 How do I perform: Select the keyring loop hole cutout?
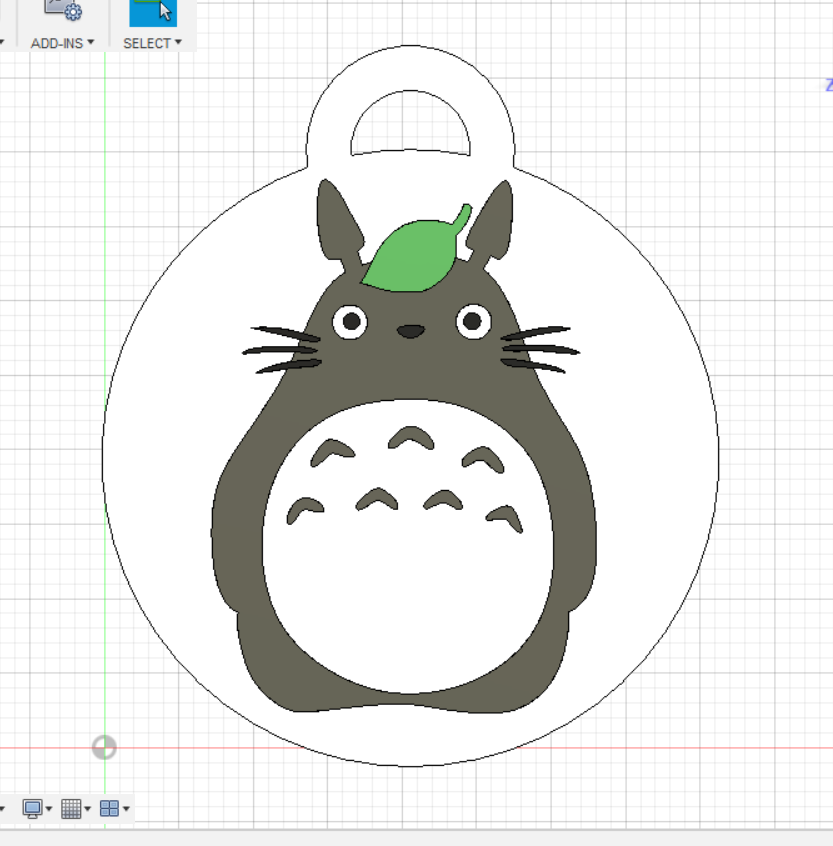click(410, 124)
